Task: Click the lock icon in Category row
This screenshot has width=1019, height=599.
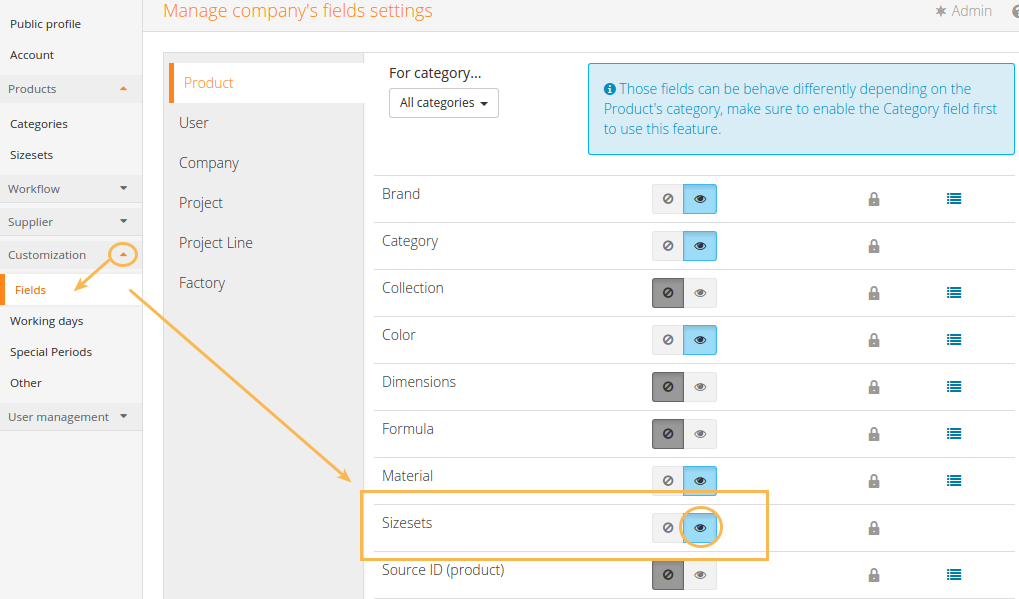Action: tap(874, 246)
